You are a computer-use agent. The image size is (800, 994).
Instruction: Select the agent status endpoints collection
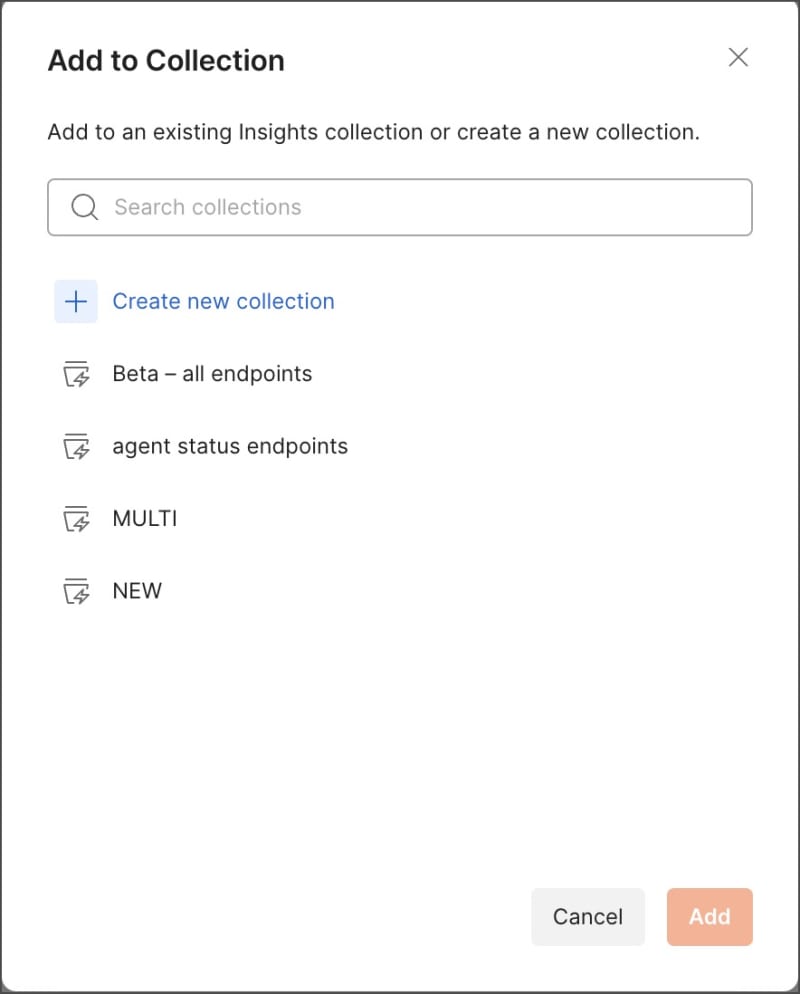click(230, 446)
